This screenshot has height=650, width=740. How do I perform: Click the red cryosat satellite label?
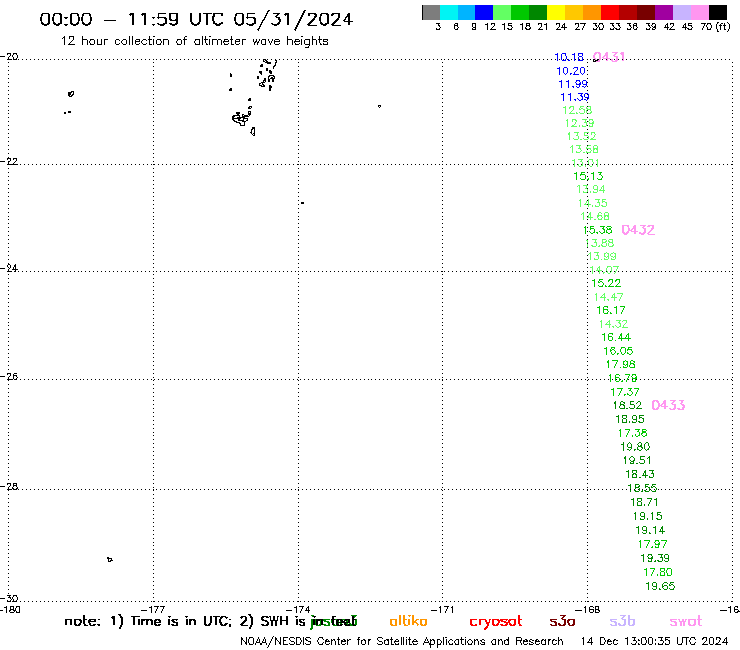tap(496, 622)
